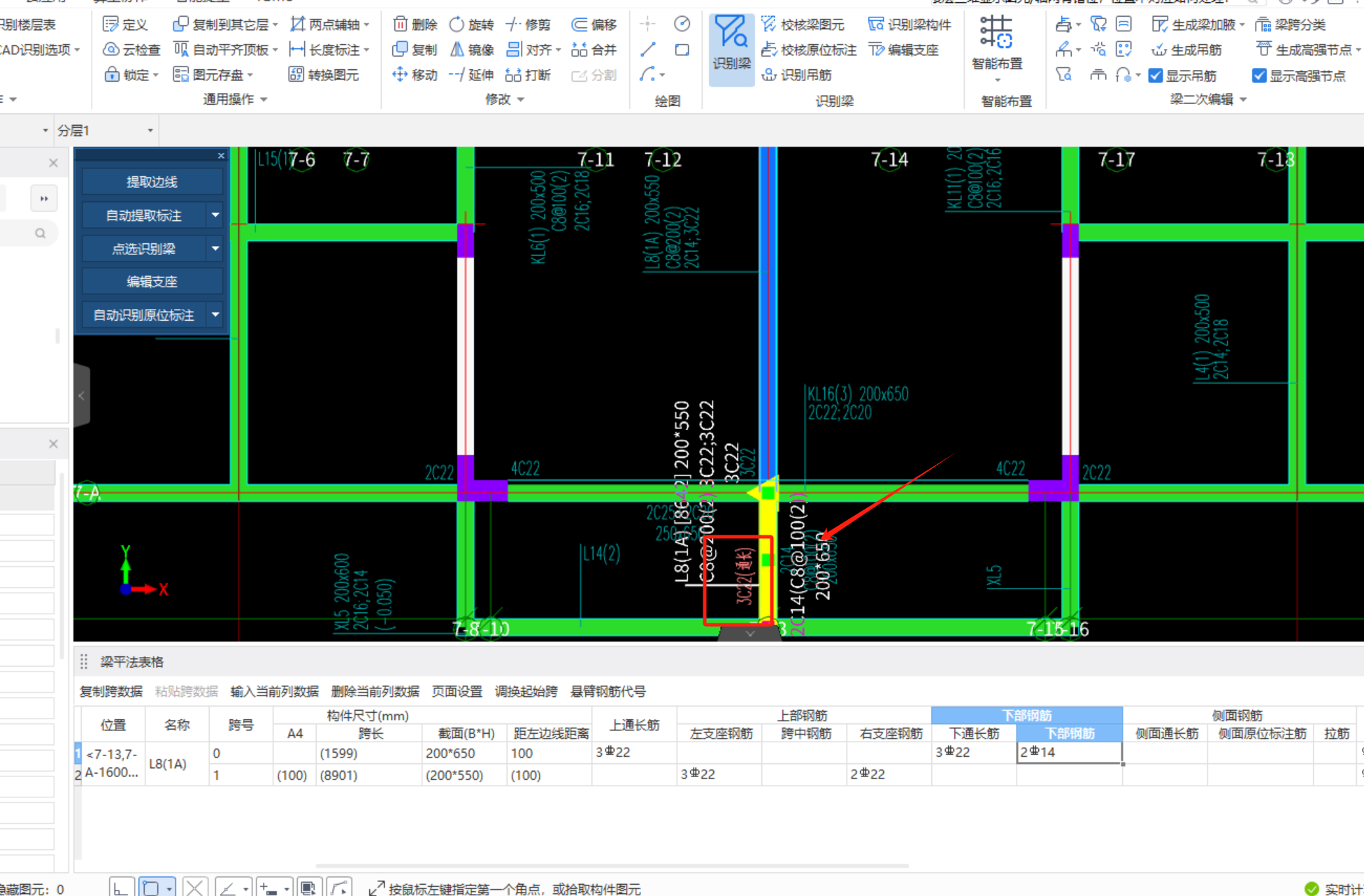Open the 长度标注 dropdown

click(367, 50)
